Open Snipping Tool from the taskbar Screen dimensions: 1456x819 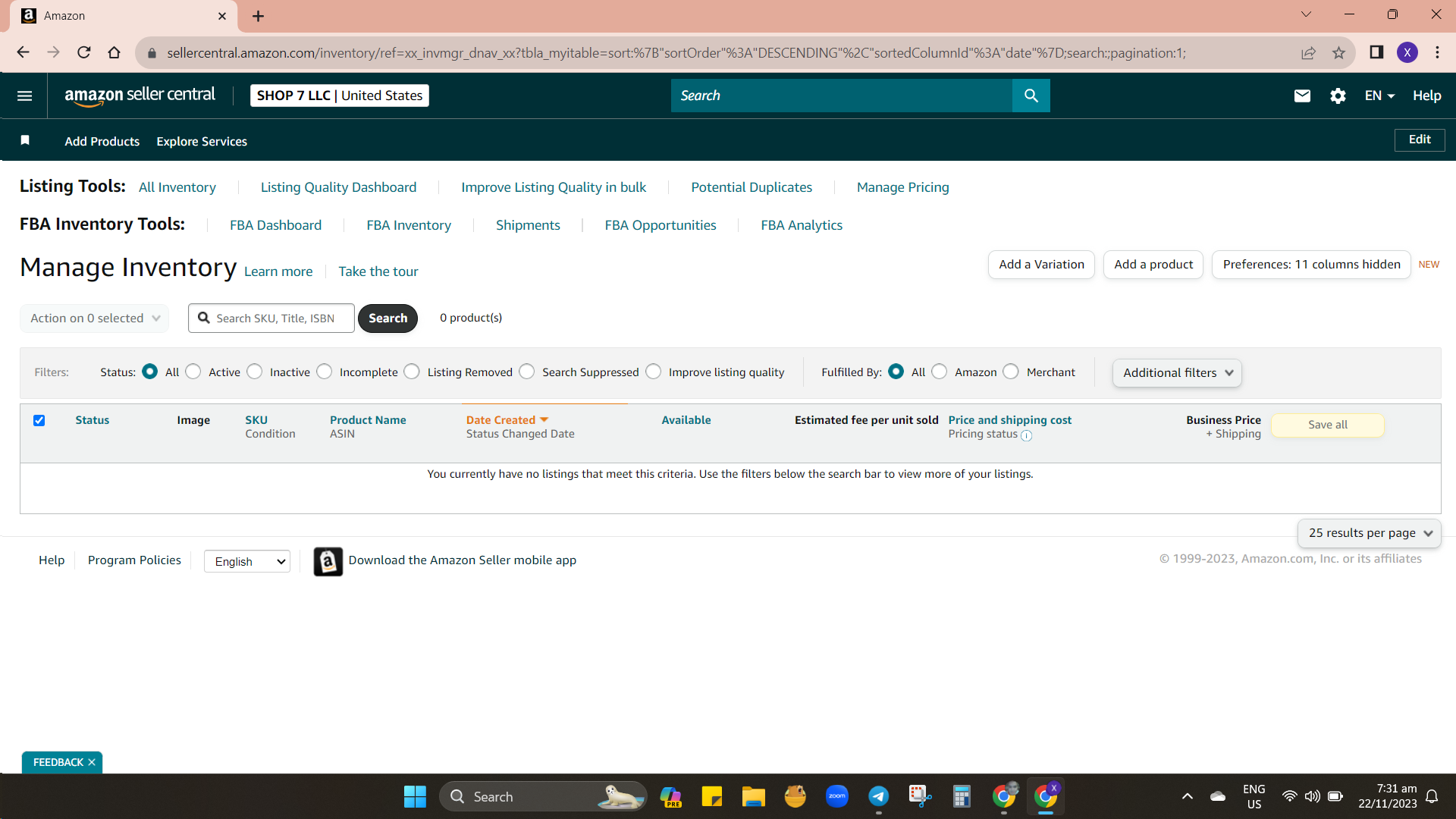920,796
